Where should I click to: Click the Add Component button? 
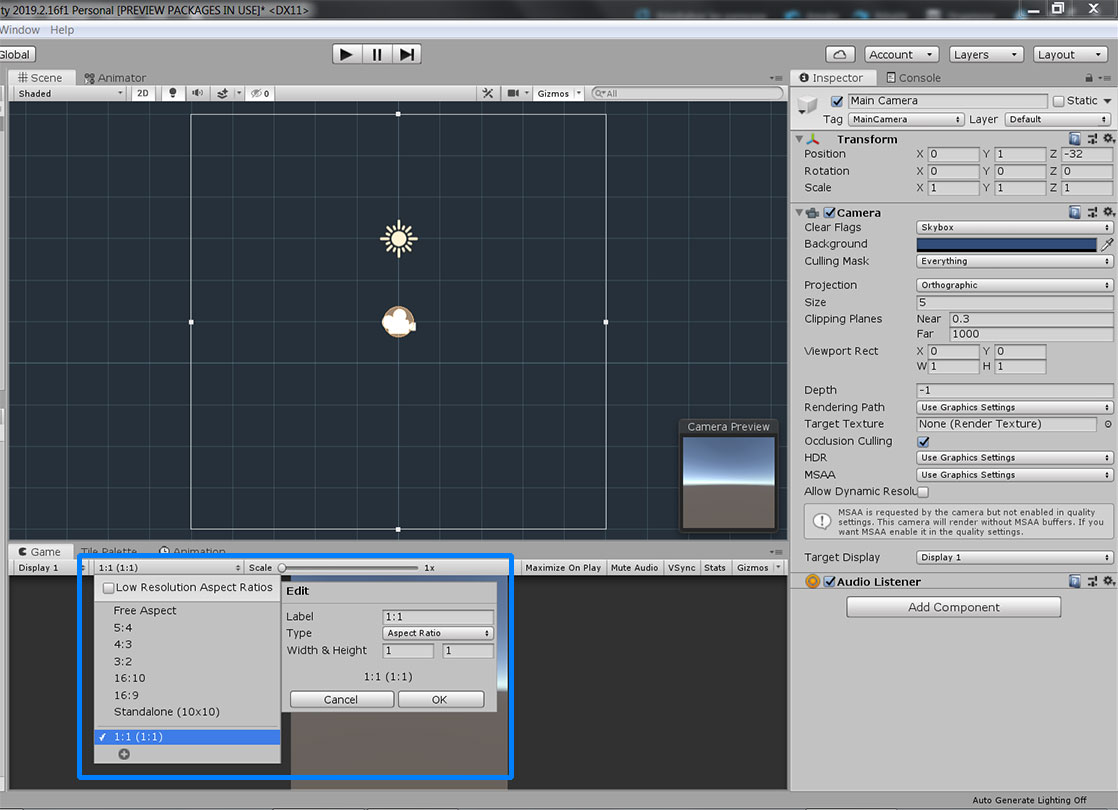[953, 607]
